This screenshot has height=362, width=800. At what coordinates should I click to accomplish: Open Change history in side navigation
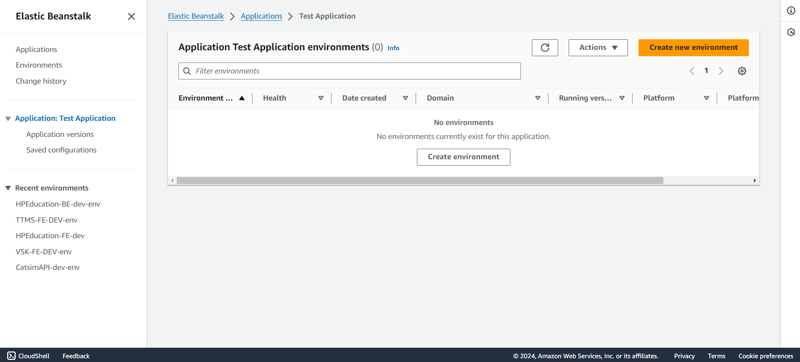point(41,81)
